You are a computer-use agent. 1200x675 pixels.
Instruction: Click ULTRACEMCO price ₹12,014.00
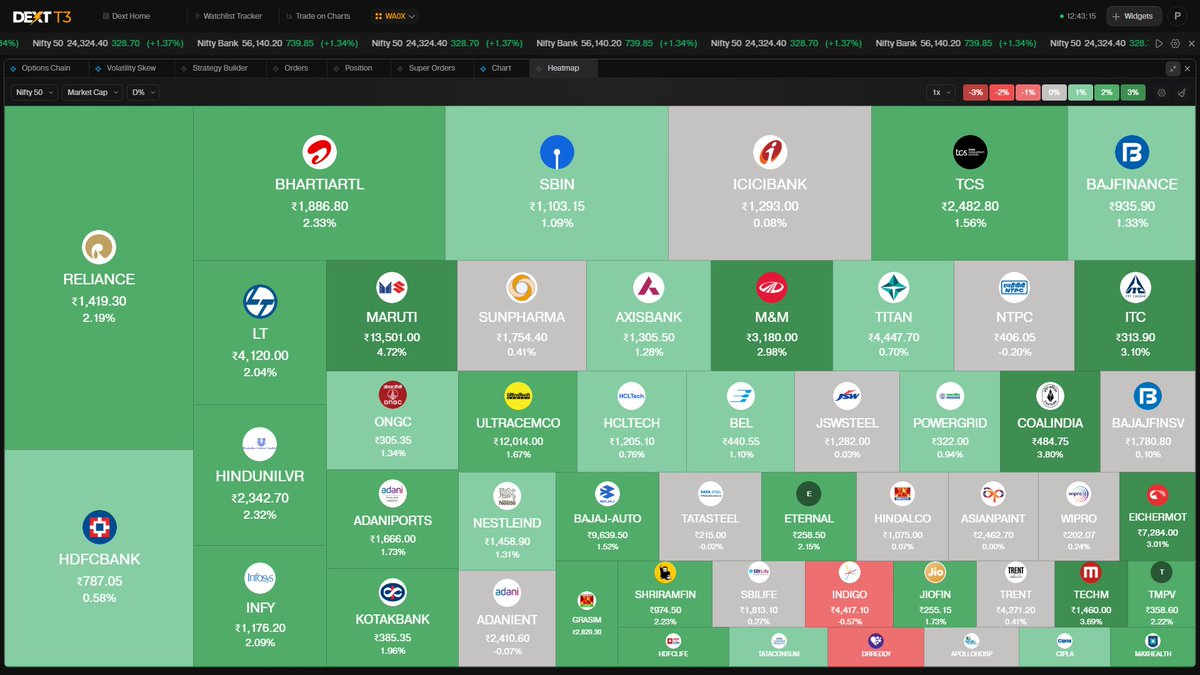pos(518,441)
